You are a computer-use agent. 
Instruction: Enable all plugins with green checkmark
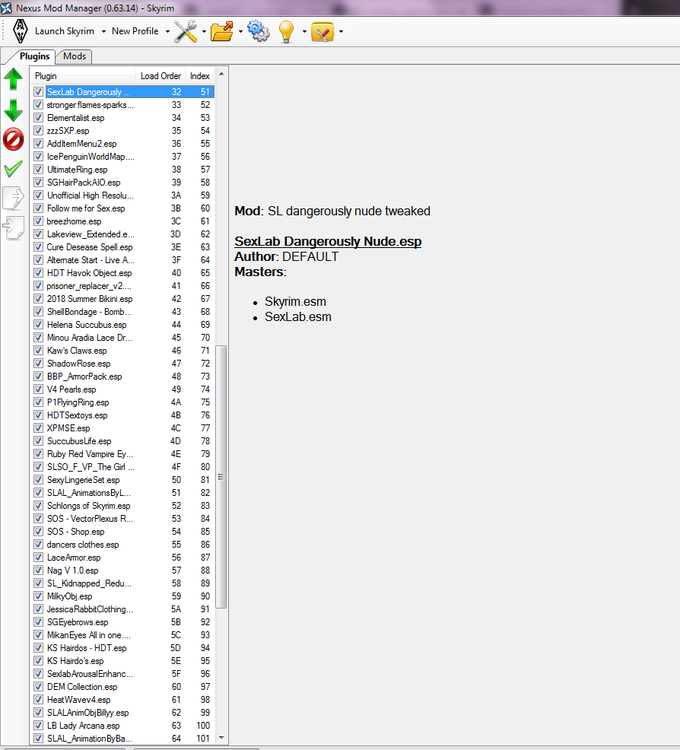click(13, 169)
